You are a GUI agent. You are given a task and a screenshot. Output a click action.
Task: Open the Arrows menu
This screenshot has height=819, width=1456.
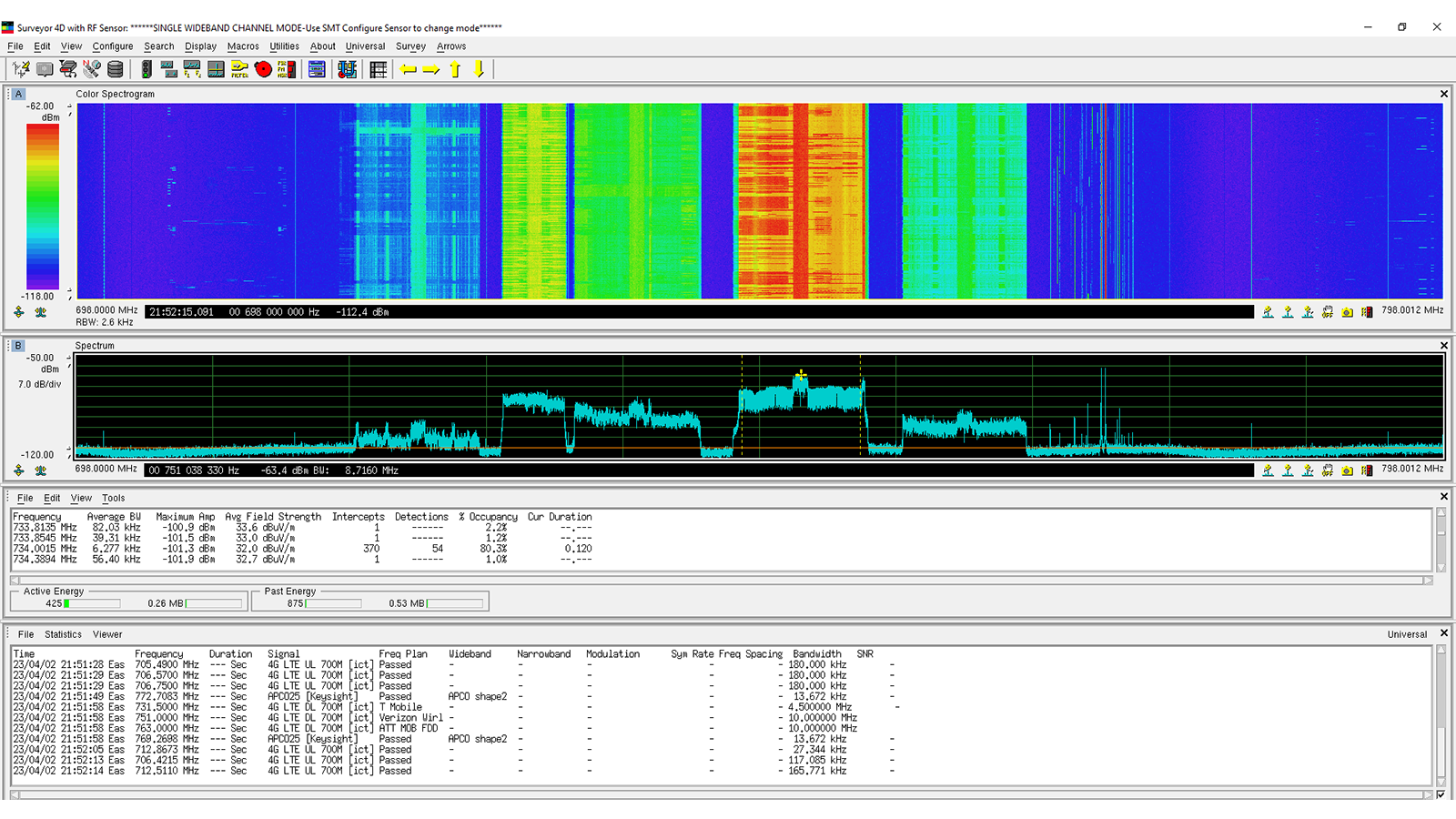451,46
